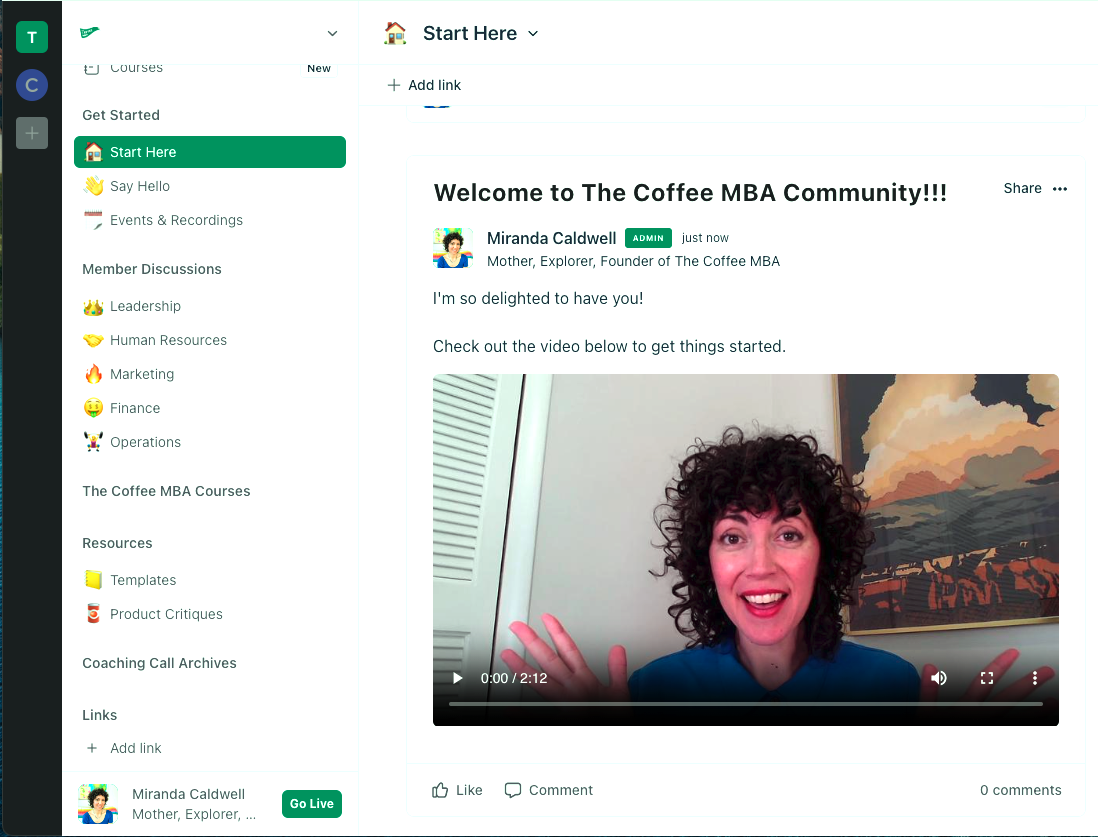Open Miranda Caldwell's profile avatar in sidebar footer
Image resolution: width=1098 pixels, height=837 pixels.
(x=98, y=804)
